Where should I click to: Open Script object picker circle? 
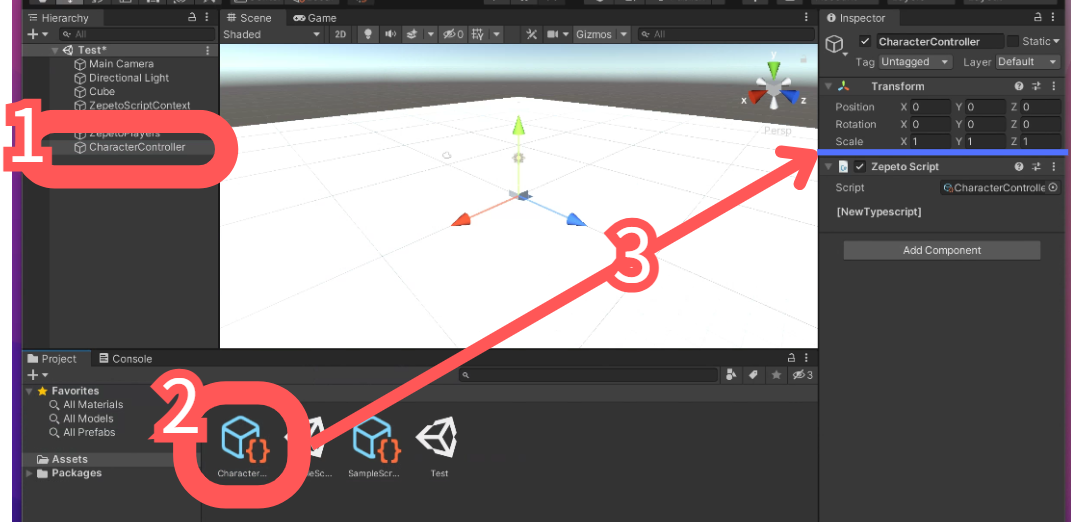point(1053,187)
